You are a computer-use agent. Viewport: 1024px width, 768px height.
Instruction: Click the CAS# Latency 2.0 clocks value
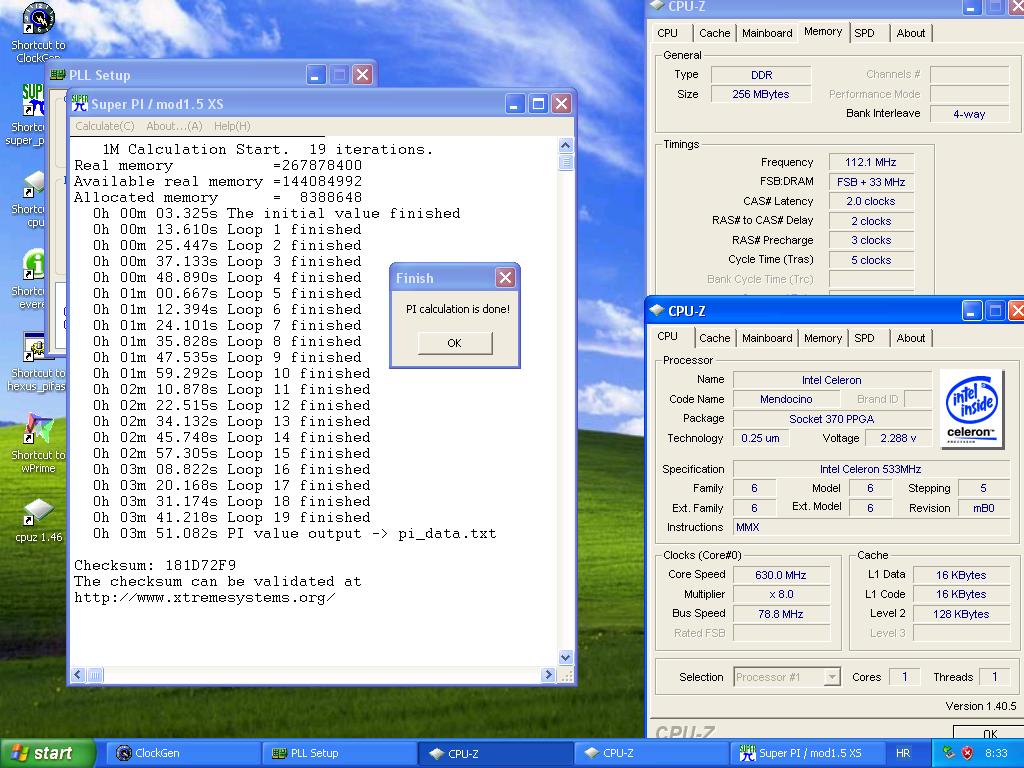pyautogui.click(x=871, y=201)
